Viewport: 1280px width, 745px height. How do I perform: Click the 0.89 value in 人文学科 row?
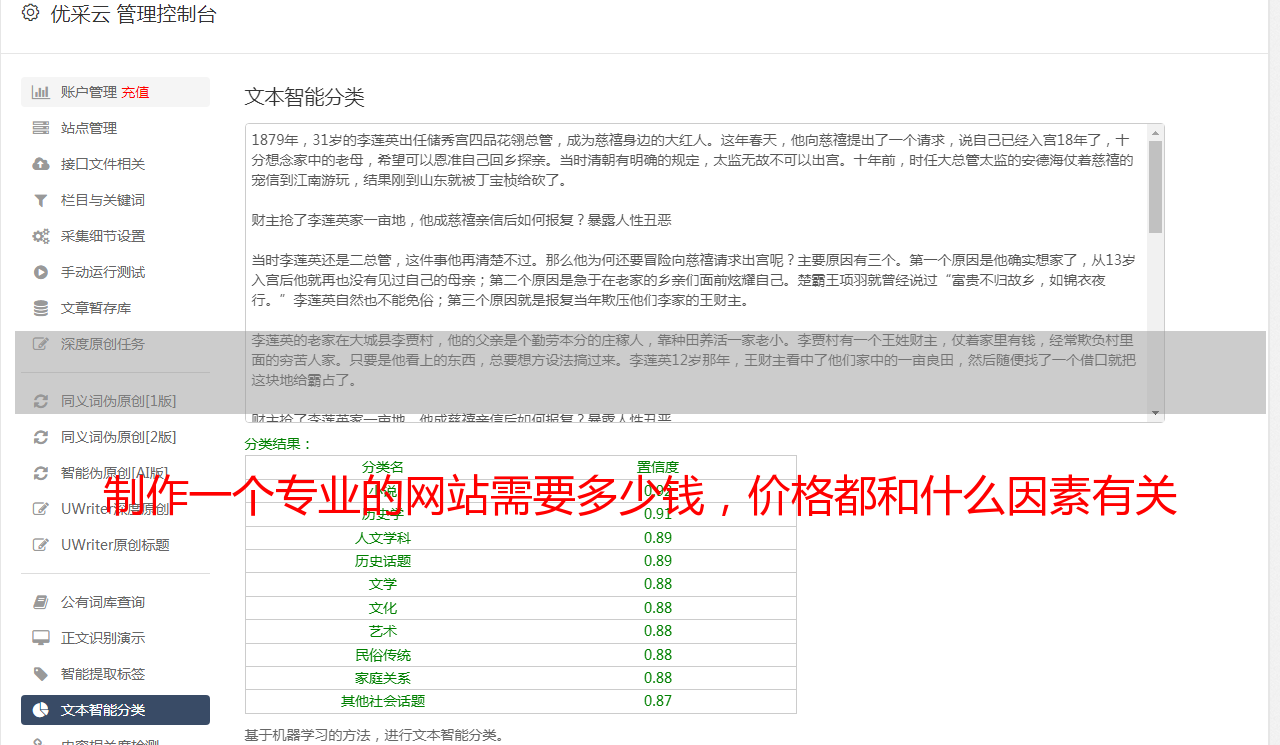click(658, 537)
